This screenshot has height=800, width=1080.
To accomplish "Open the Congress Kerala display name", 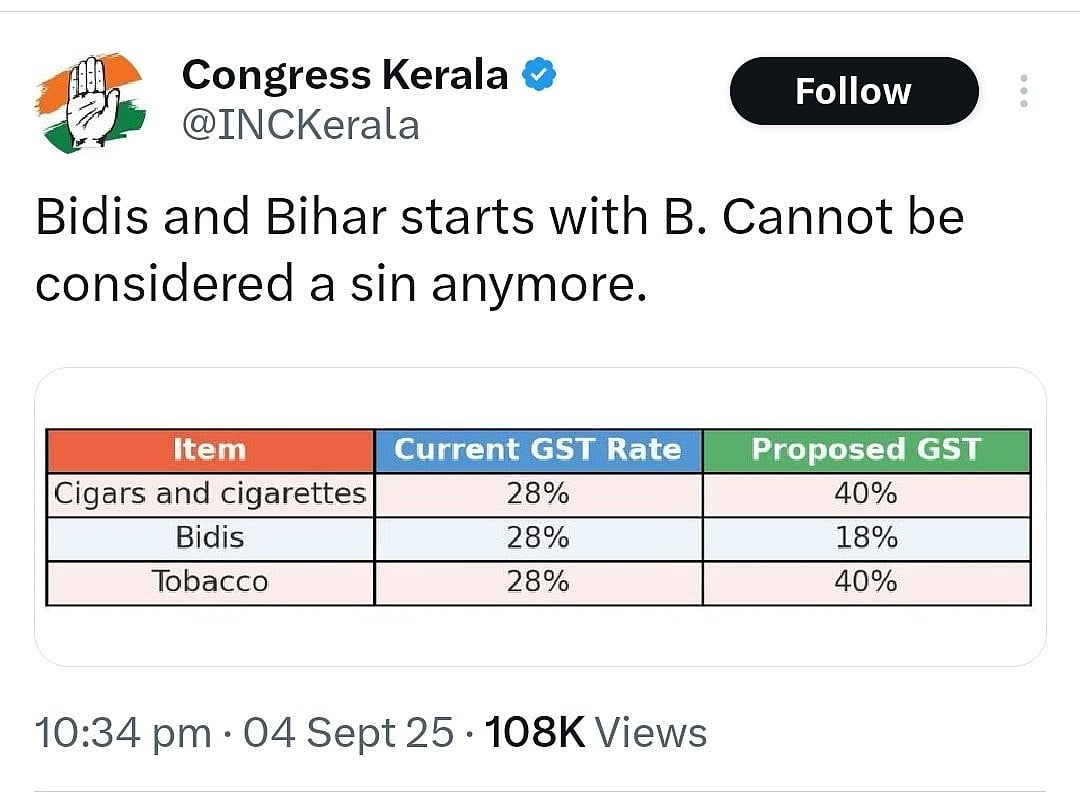I will (344, 75).
